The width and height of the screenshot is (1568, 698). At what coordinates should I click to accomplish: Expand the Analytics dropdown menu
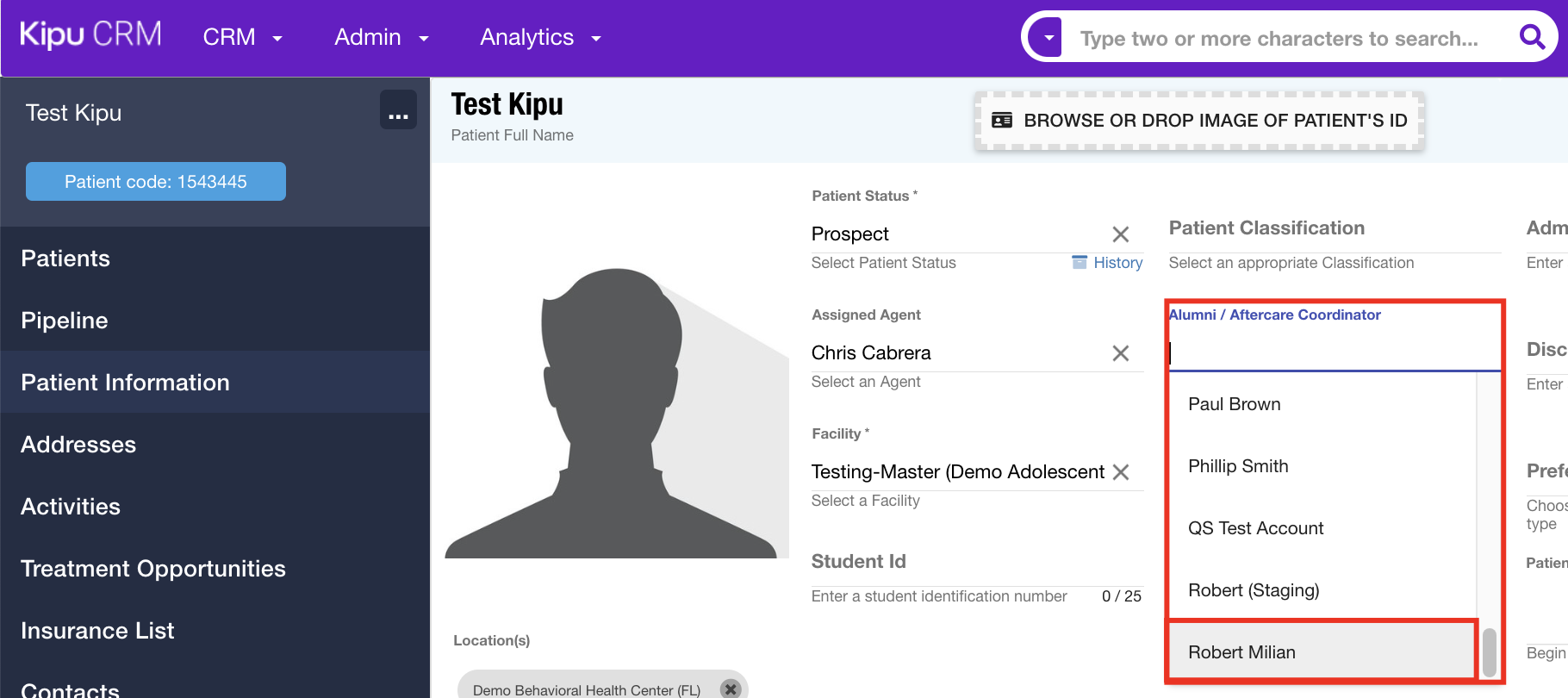[540, 38]
